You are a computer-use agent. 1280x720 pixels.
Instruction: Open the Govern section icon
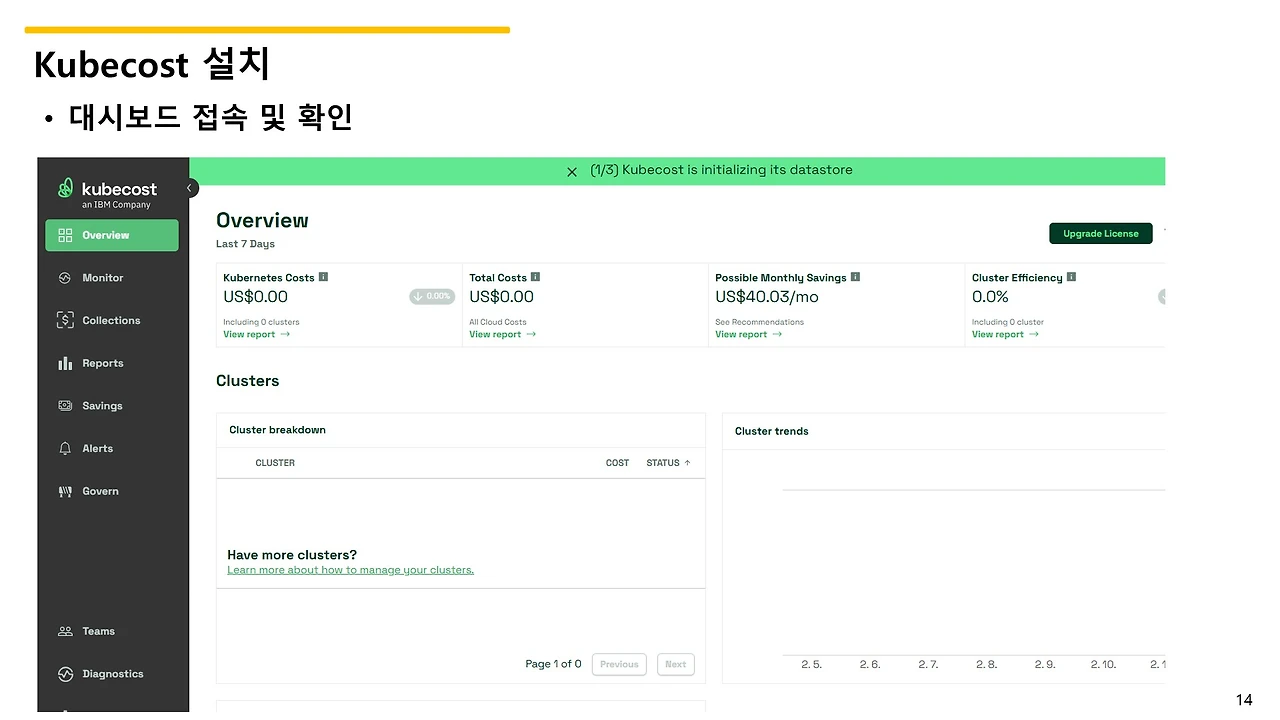pos(65,492)
